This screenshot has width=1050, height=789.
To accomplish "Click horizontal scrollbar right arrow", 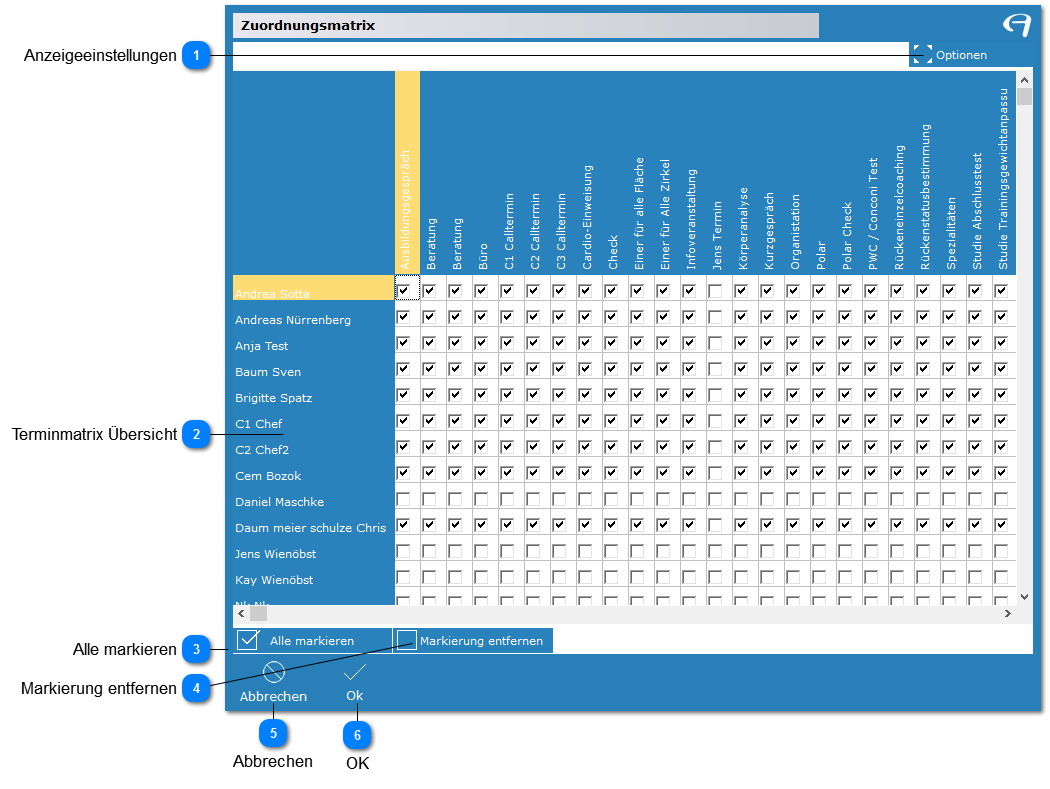I will pyautogui.click(x=1008, y=613).
